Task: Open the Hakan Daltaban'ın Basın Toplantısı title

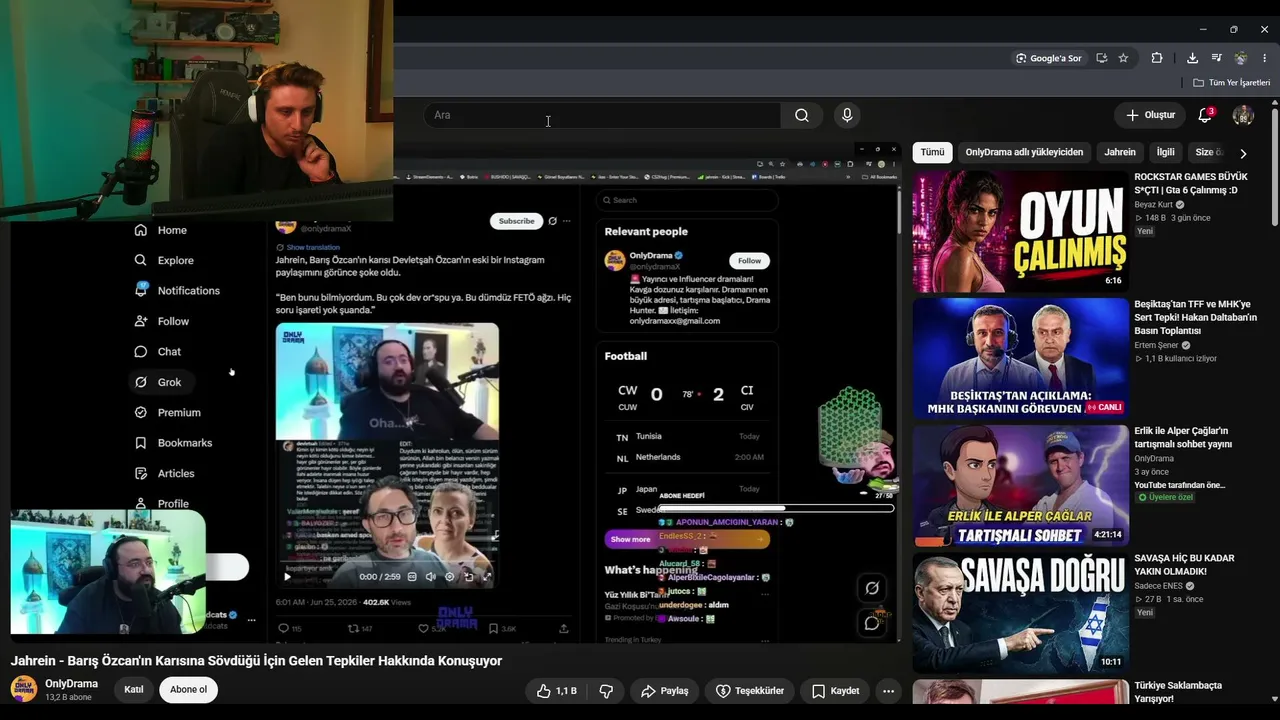Action: click(x=1196, y=317)
